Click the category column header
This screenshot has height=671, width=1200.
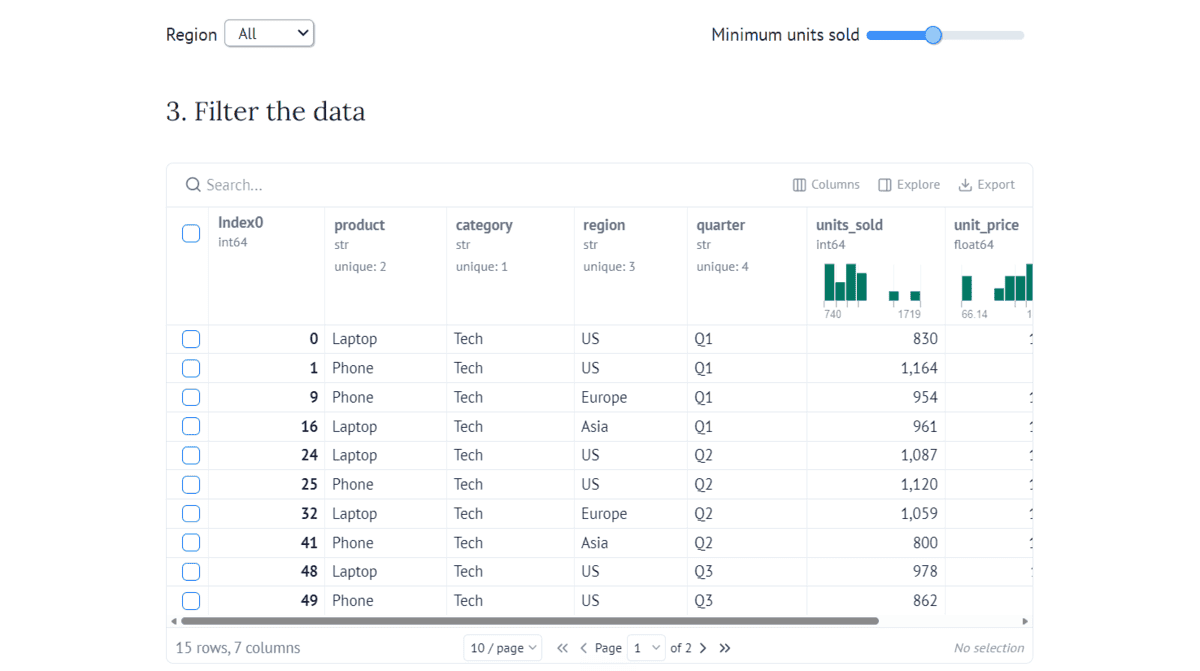point(484,225)
